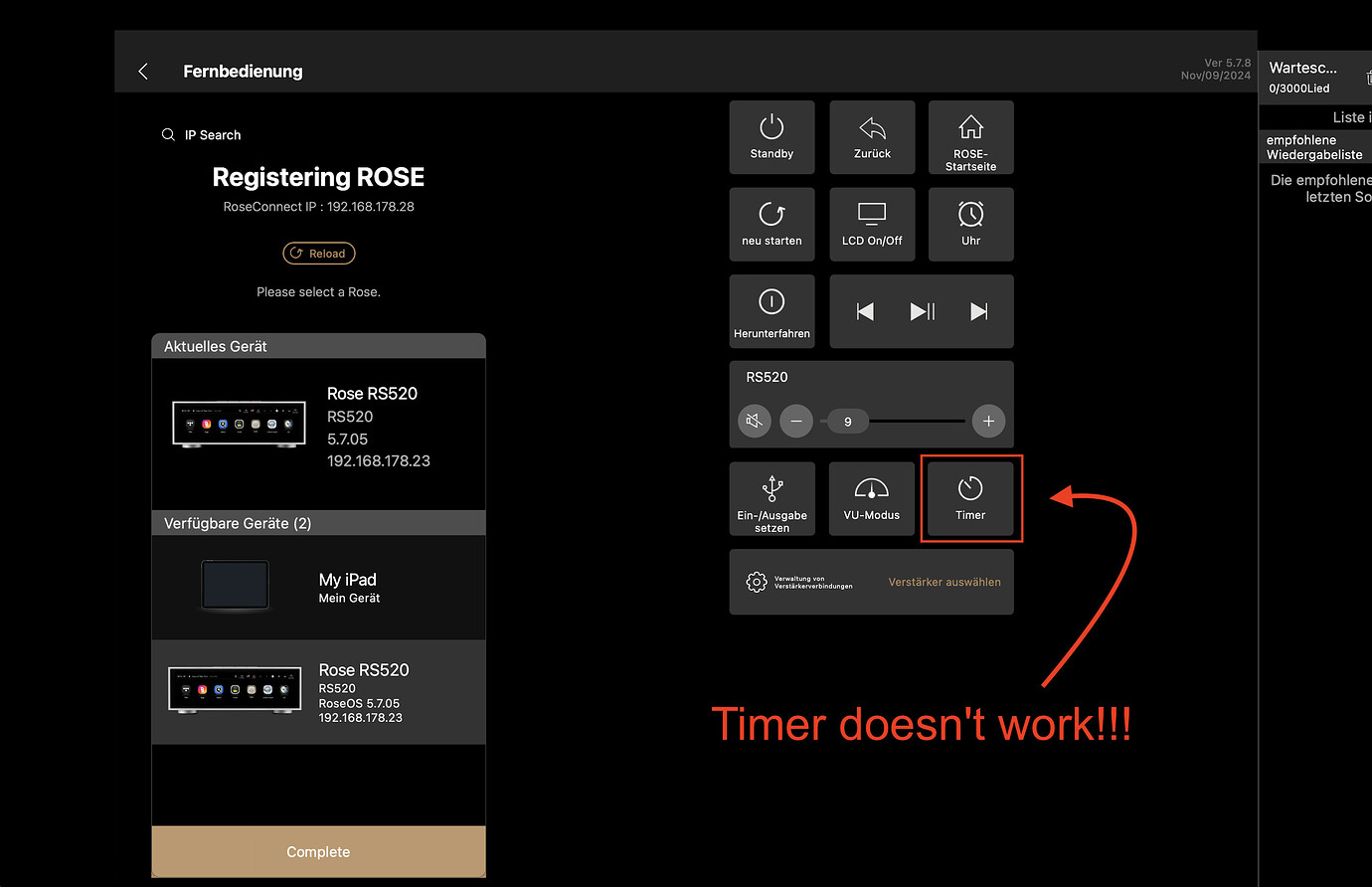Decrease volume with minus button
The width and height of the screenshot is (1372, 887).
795,422
